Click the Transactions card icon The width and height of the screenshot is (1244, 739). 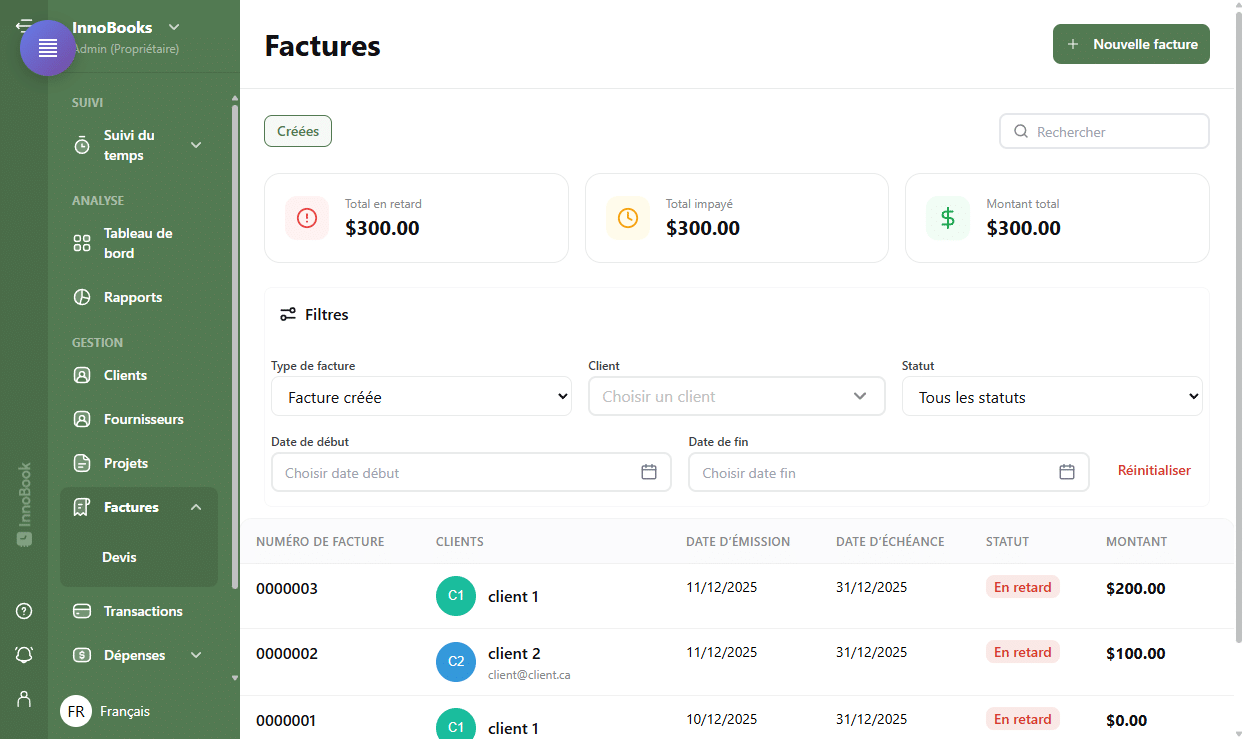82,612
